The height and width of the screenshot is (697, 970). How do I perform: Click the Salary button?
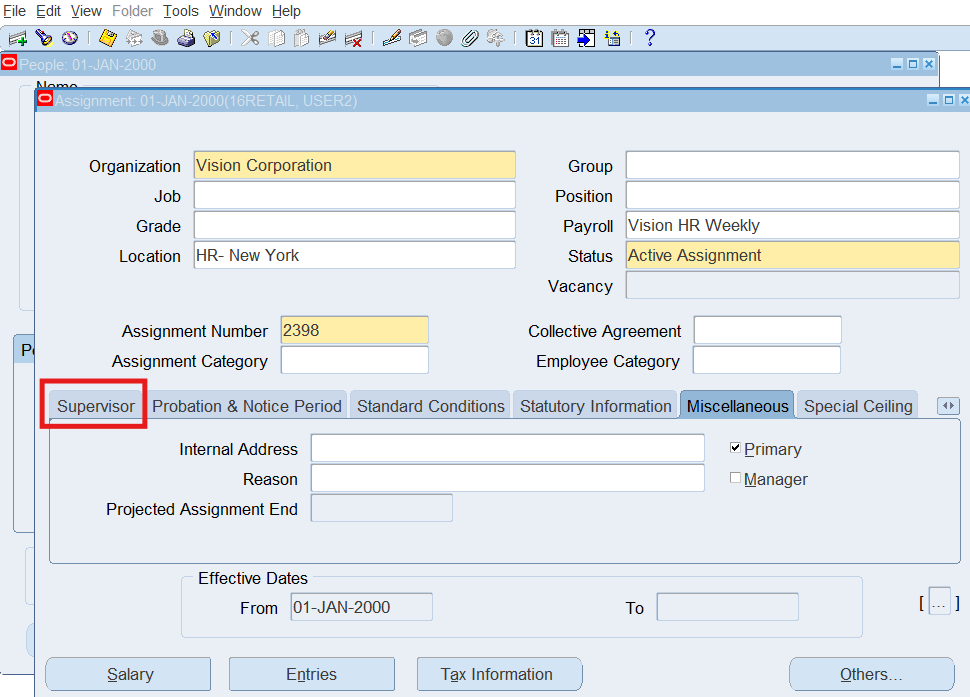[x=128, y=674]
